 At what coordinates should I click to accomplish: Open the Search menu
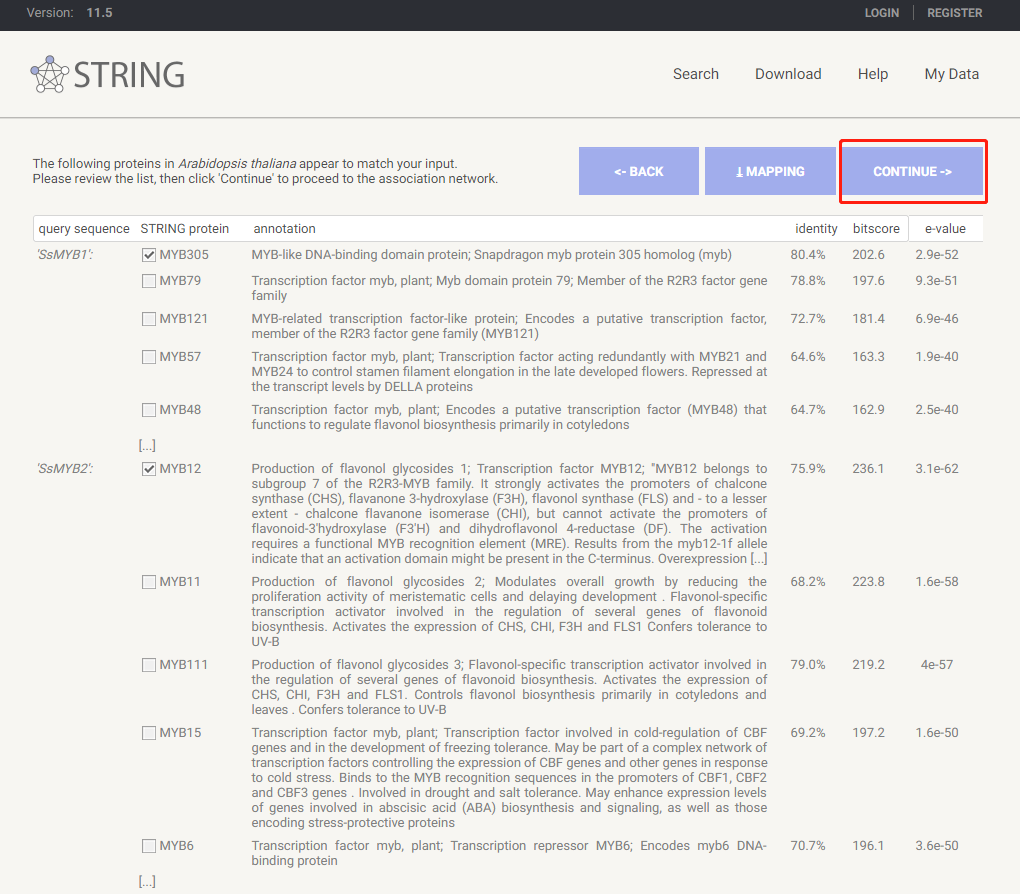click(x=696, y=74)
